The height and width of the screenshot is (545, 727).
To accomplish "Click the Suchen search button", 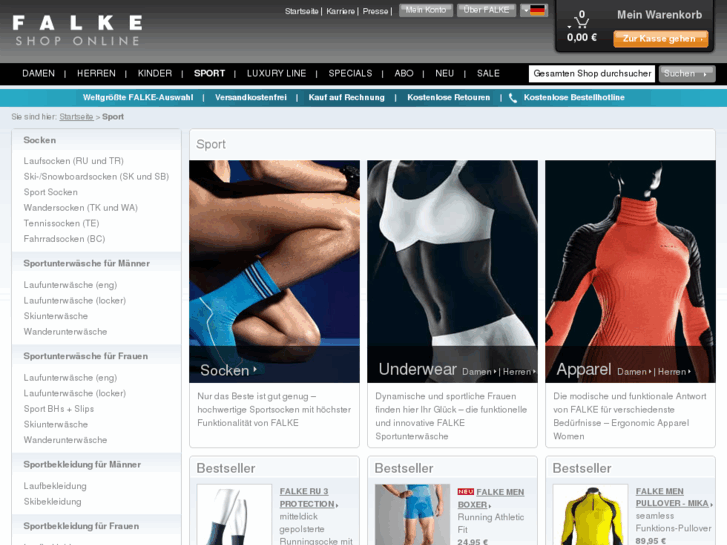I will point(687,74).
